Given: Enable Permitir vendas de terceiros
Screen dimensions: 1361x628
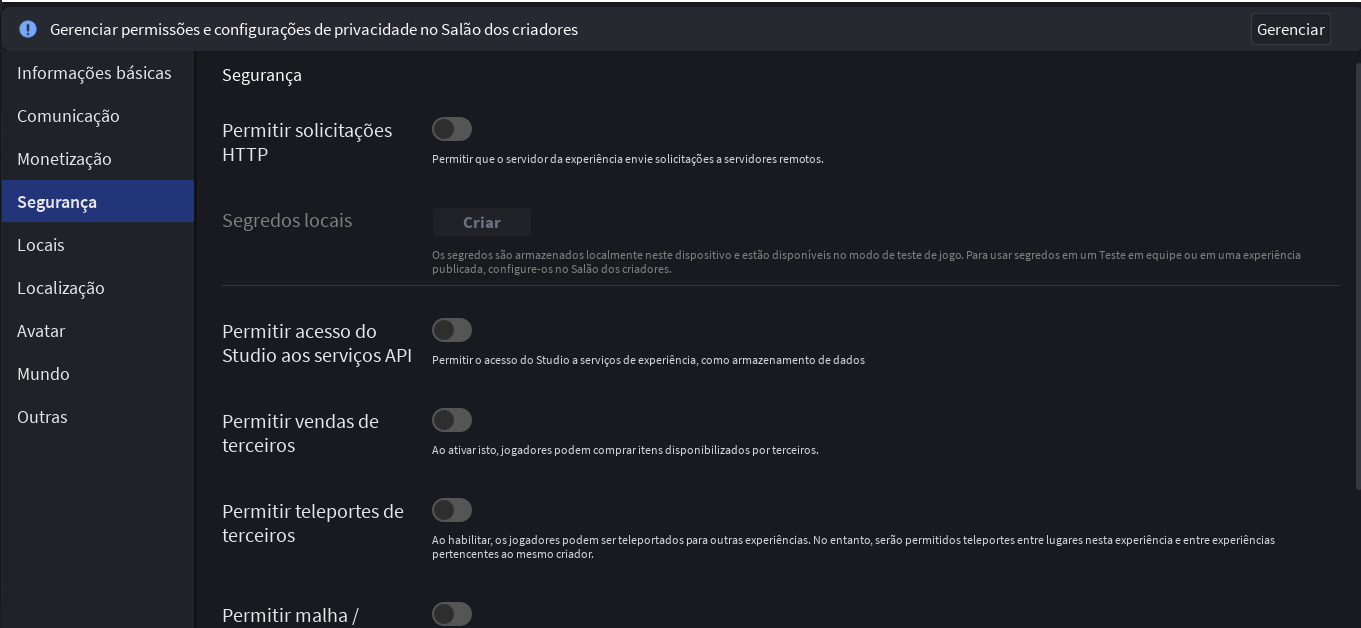Looking at the screenshot, I should tap(452, 420).
